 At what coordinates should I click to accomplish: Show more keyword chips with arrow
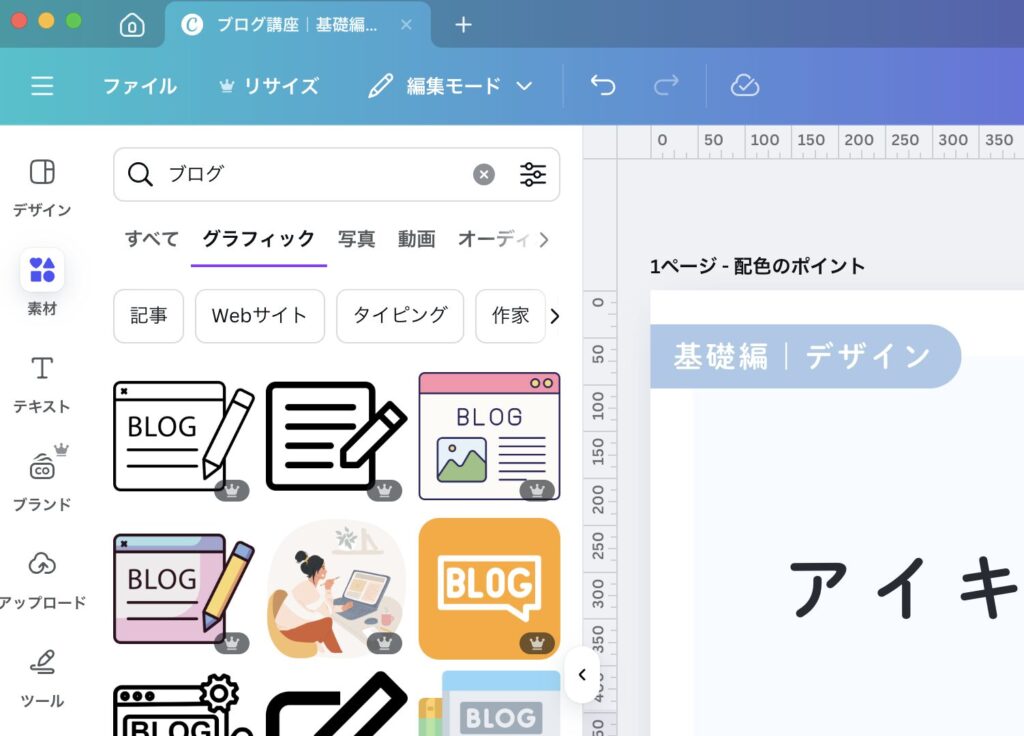554,316
